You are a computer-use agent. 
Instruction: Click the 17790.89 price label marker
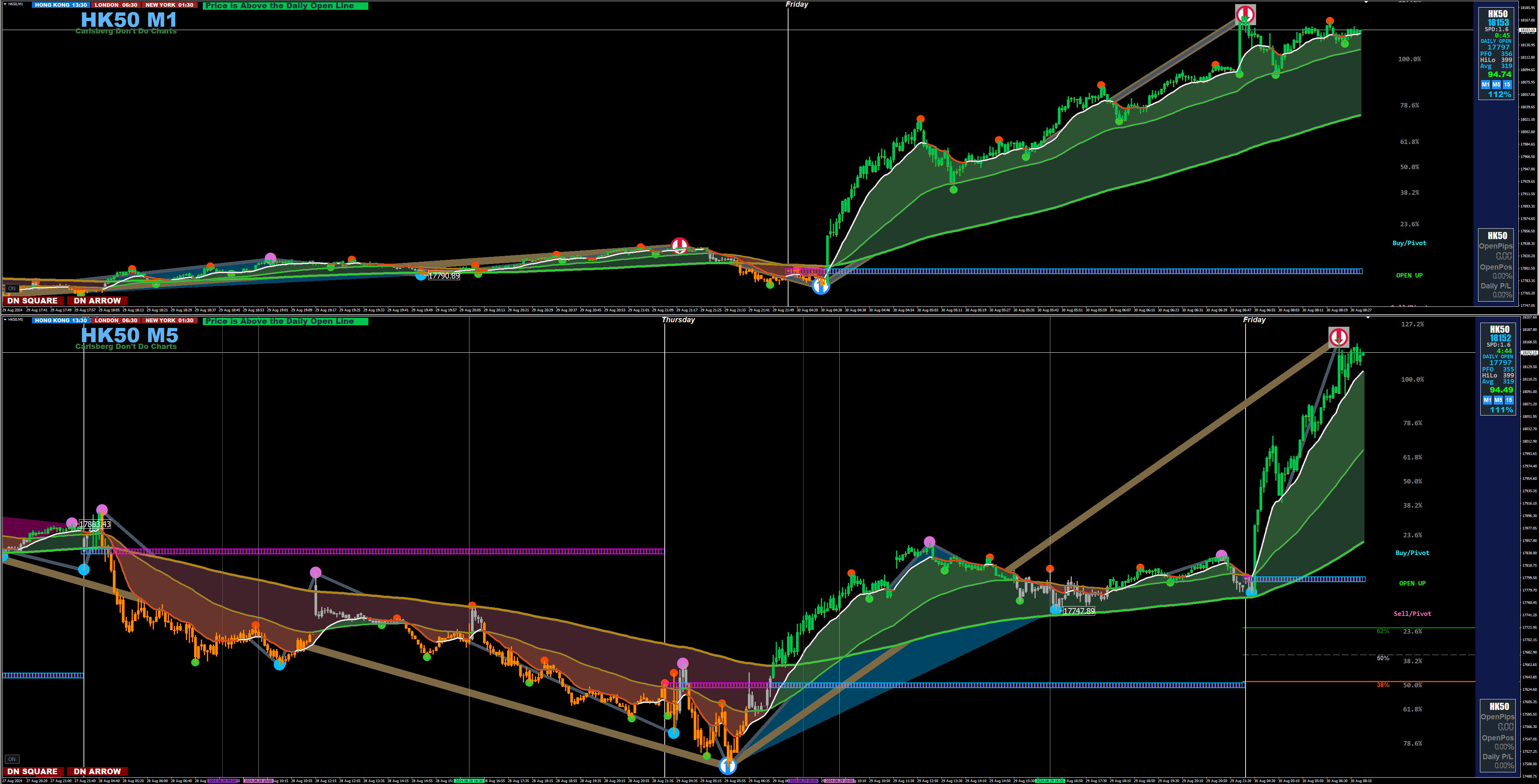coord(444,276)
